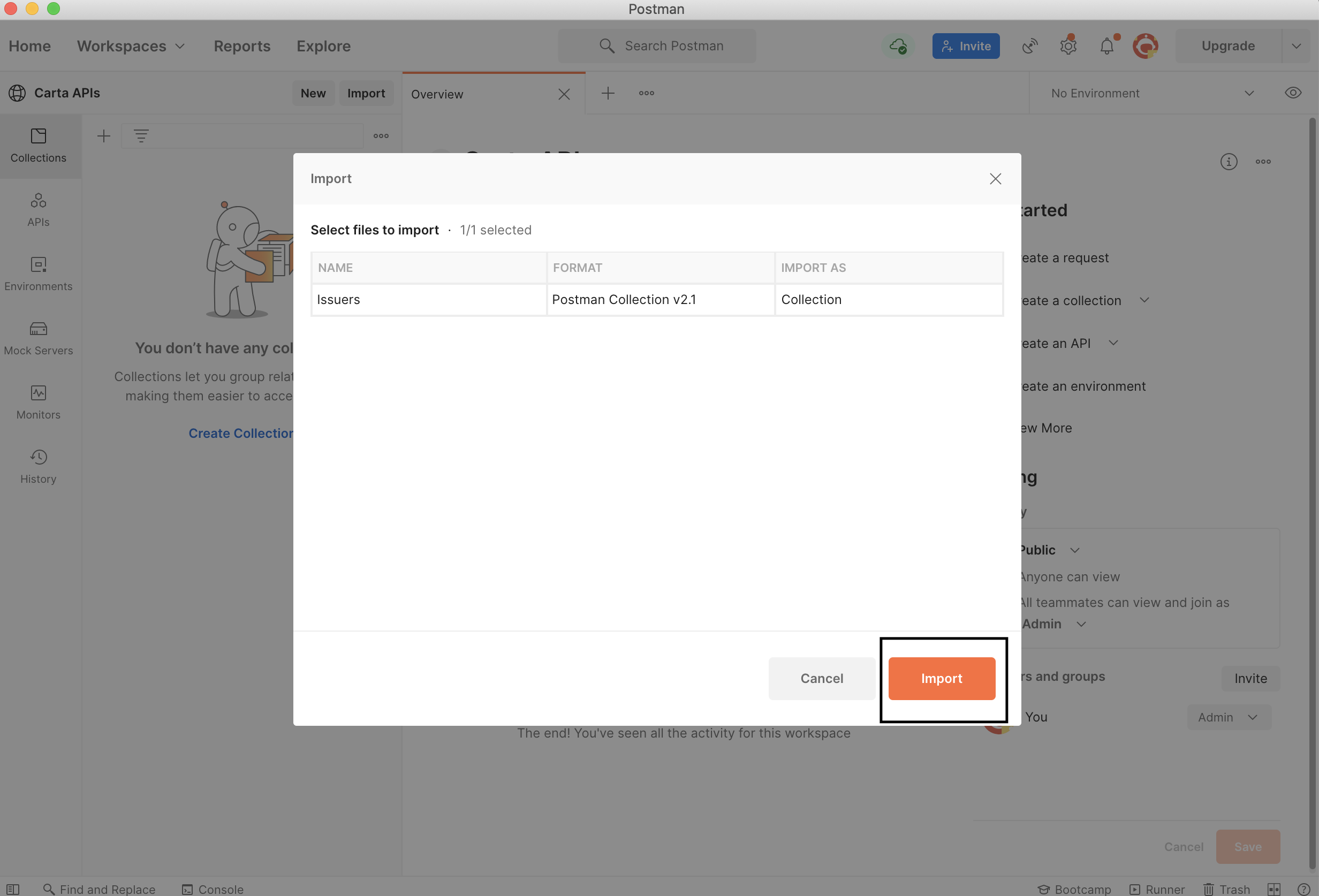Click the Postman Collection v2.1 format cell
The width and height of the screenshot is (1319, 896).
661,299
